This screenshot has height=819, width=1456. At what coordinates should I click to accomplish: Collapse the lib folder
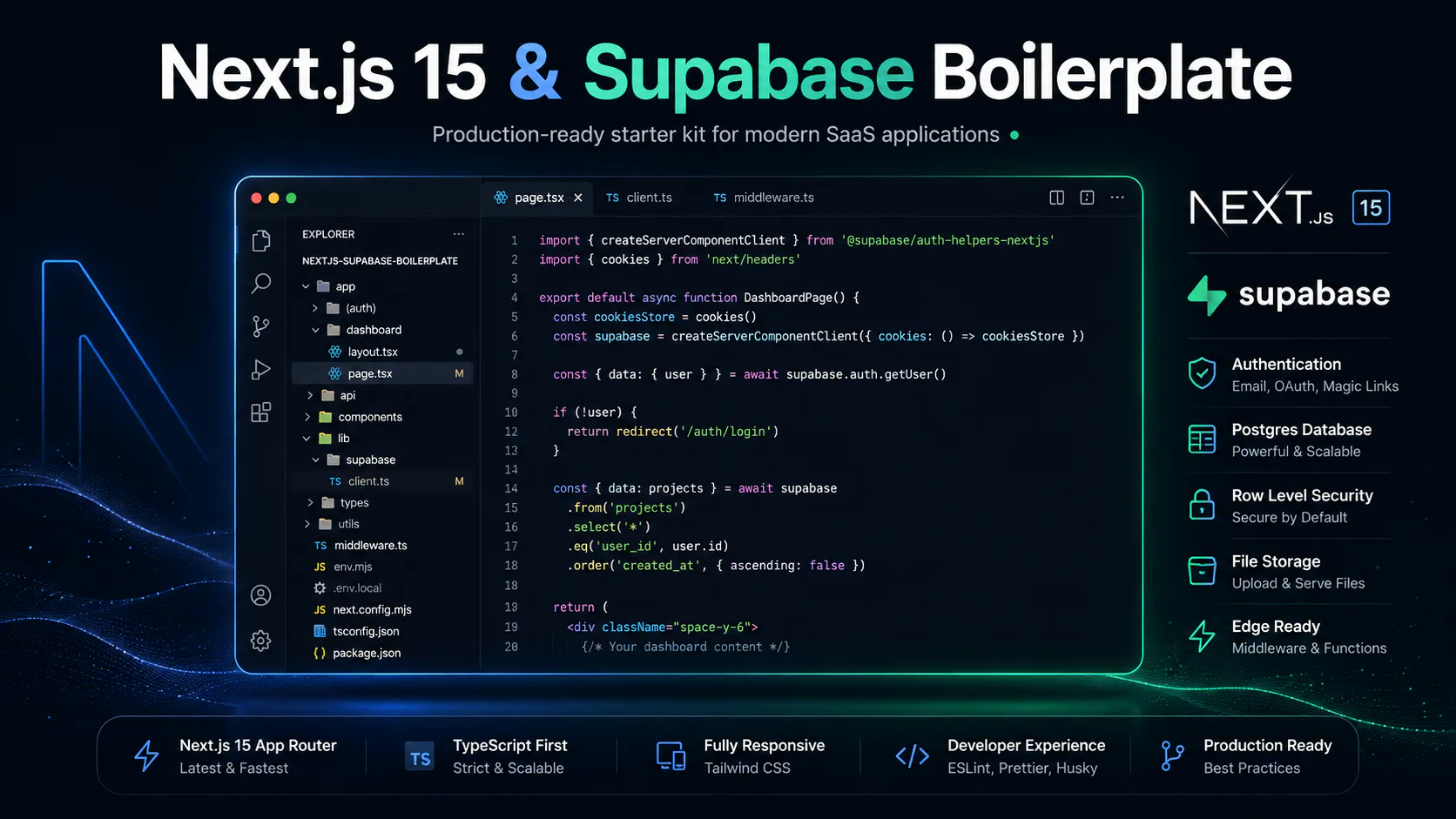click(x=307, y=439)
